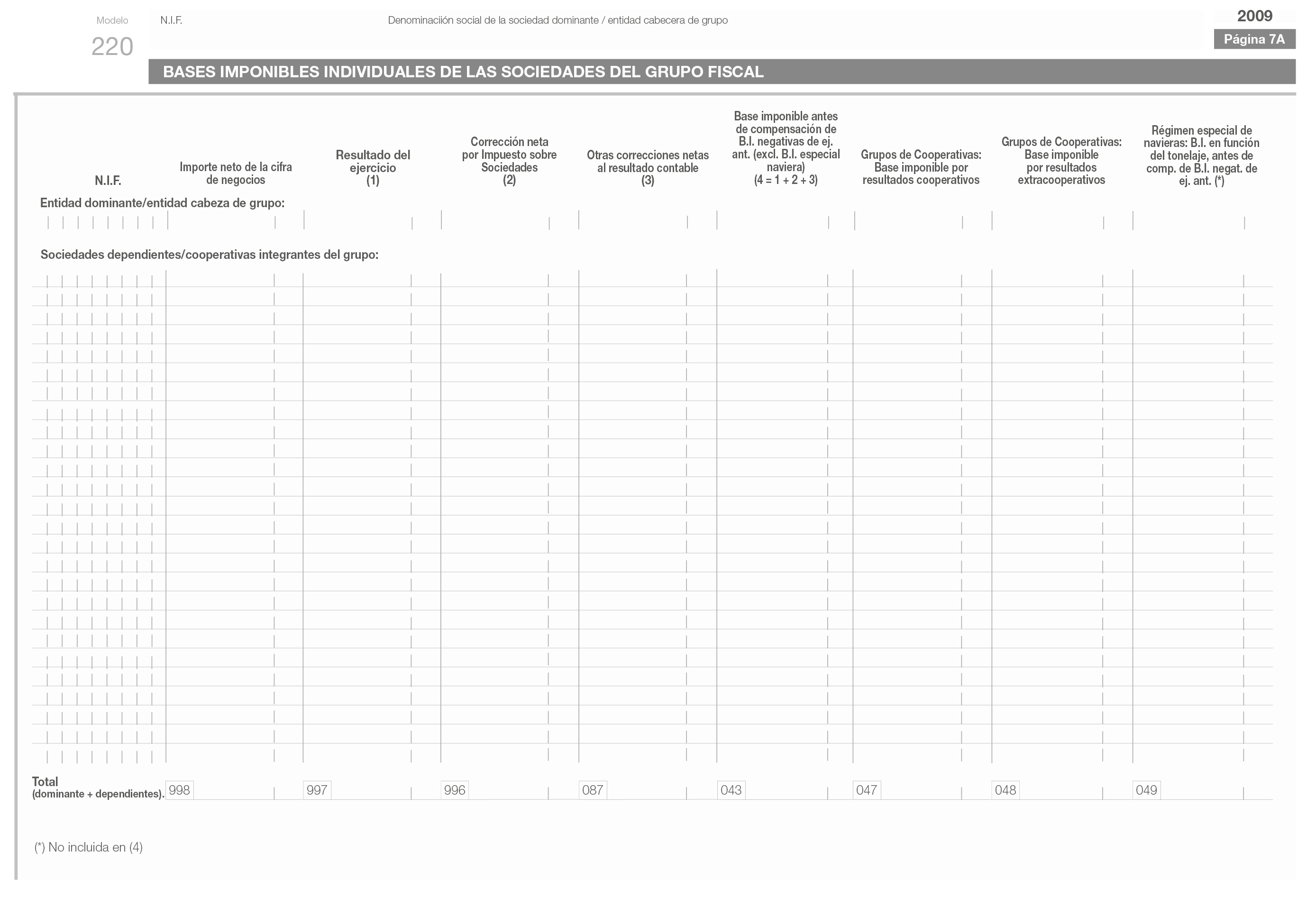Click 'Sociedades dependientes/cooperativas integrantes del grupo' label
The height and width of the screenshot is (898, 1316).
coord(209,255)
